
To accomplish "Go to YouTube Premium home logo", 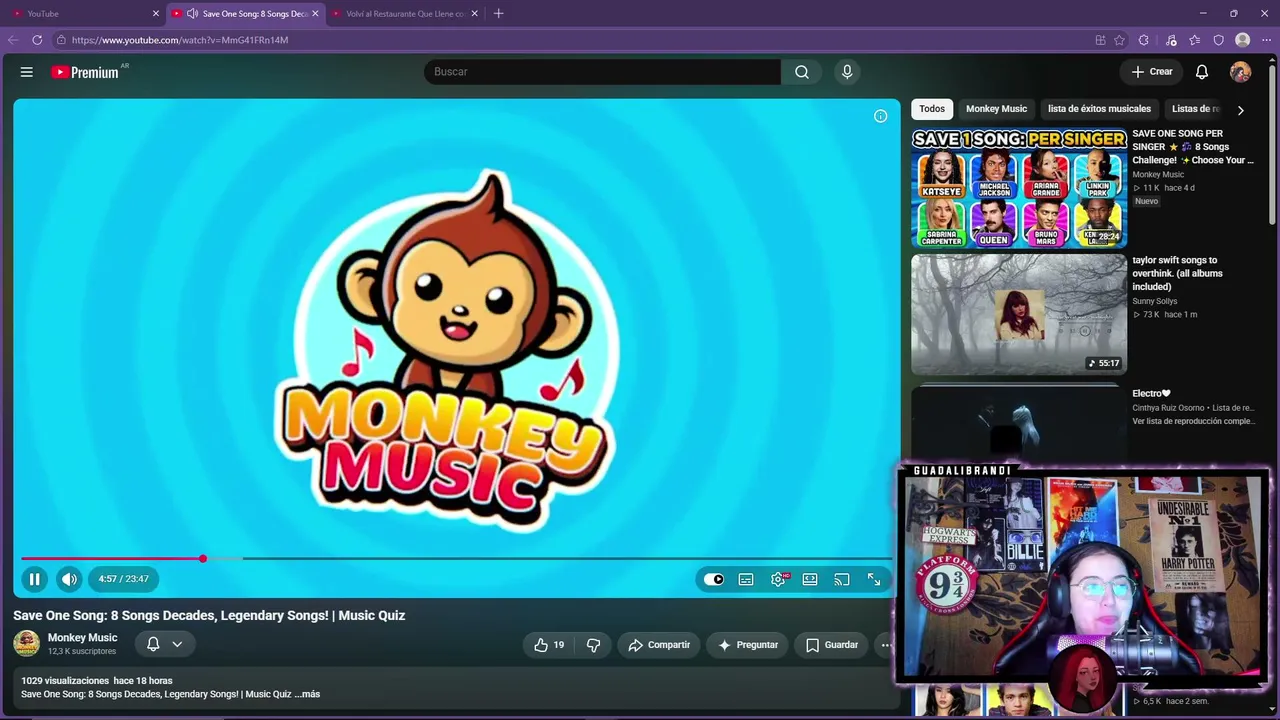I will click(85, 72).
